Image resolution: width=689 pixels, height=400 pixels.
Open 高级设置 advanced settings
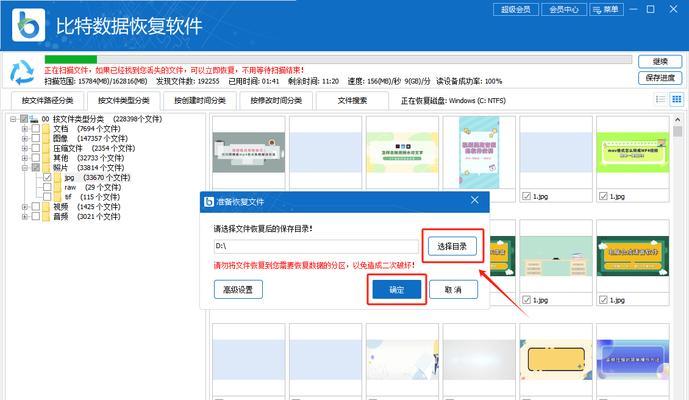pyautogui.click(x=238, y=290)
